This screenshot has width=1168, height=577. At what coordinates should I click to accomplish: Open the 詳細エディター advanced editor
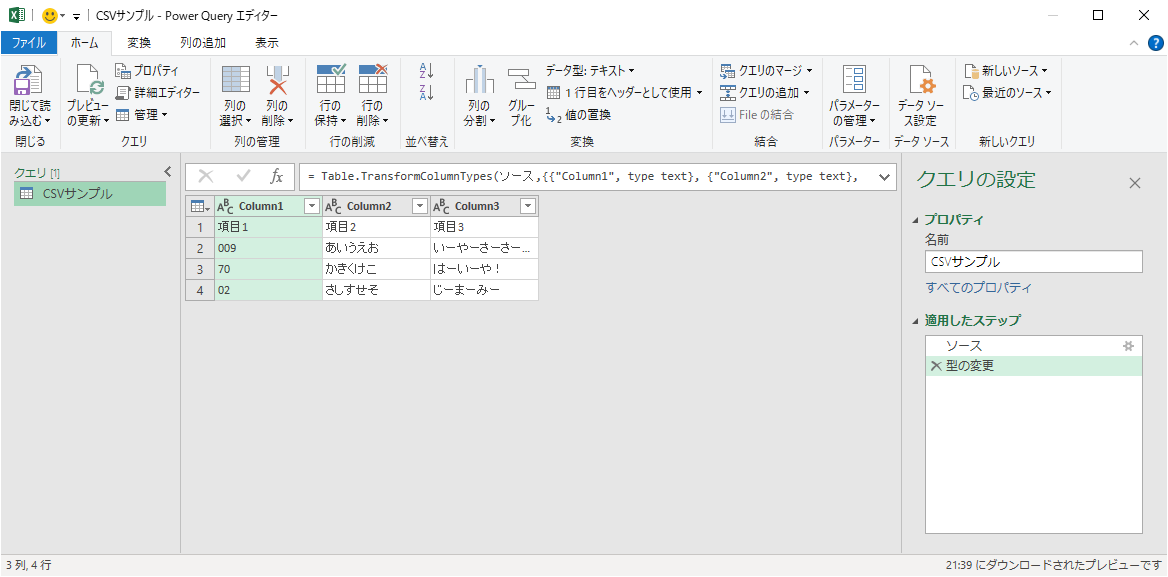[x=158, y=92]
